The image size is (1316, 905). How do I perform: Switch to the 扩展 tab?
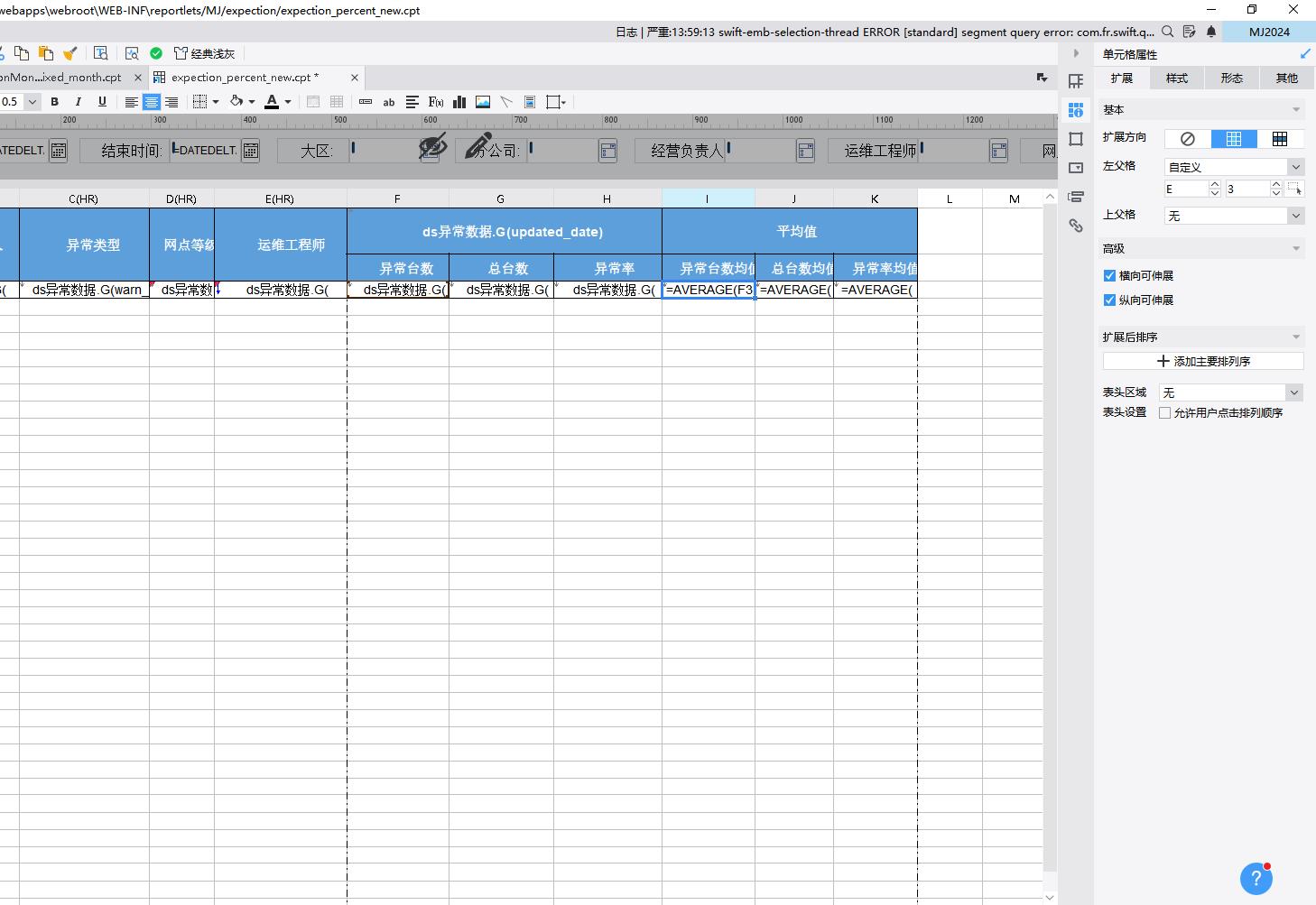click(1122, 78)
